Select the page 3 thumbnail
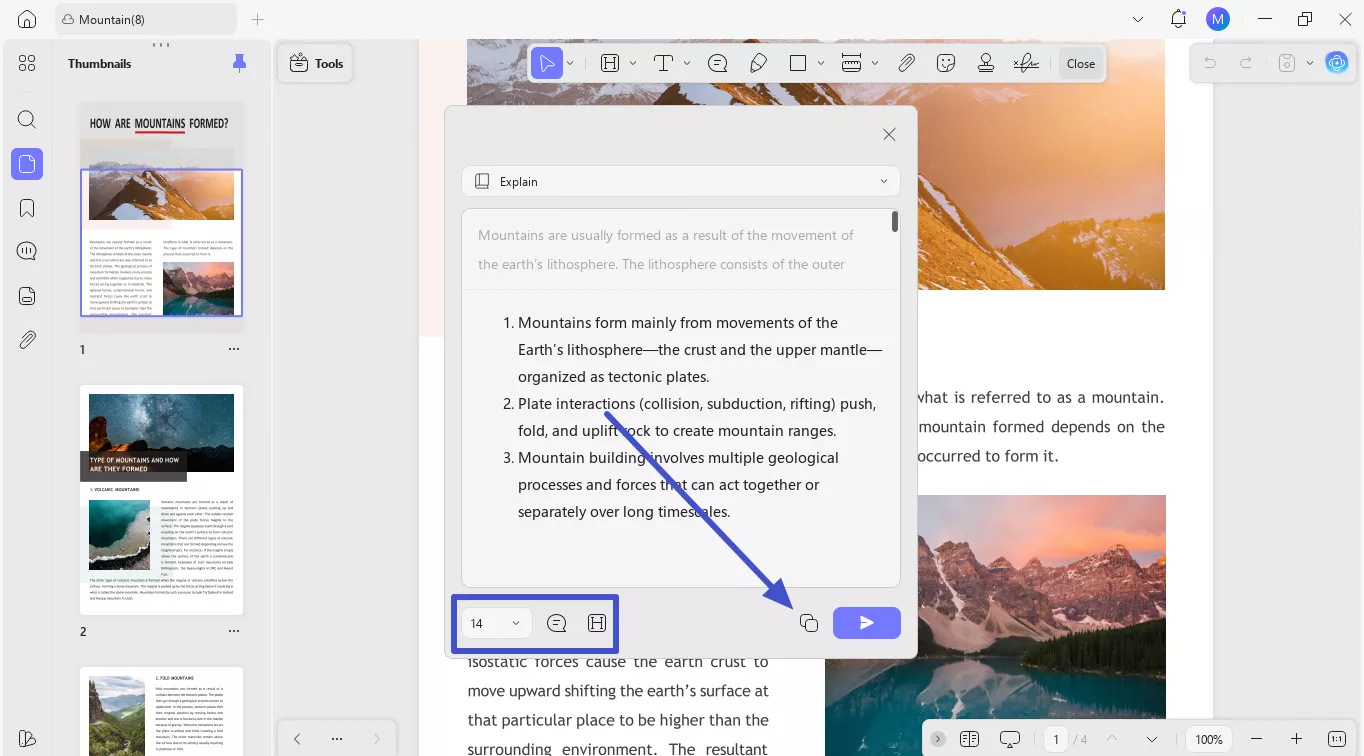 [161, 711]
